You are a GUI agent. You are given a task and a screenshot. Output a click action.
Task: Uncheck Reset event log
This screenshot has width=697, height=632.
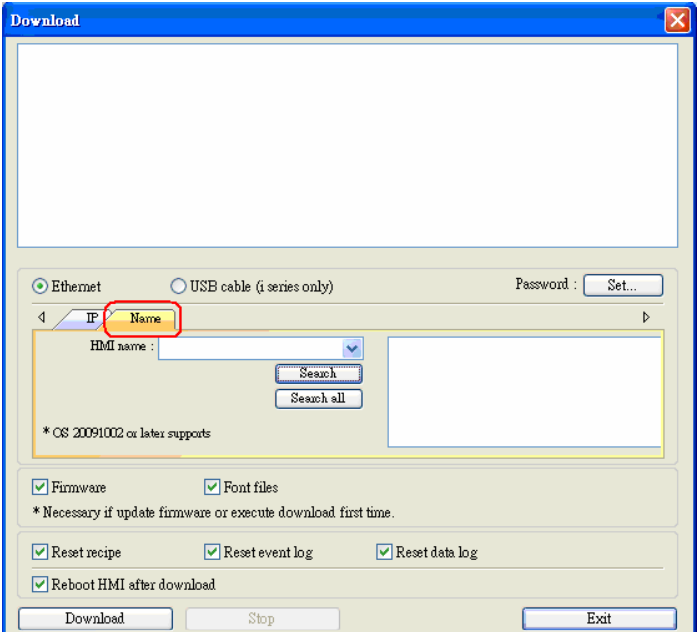[212, 552]
